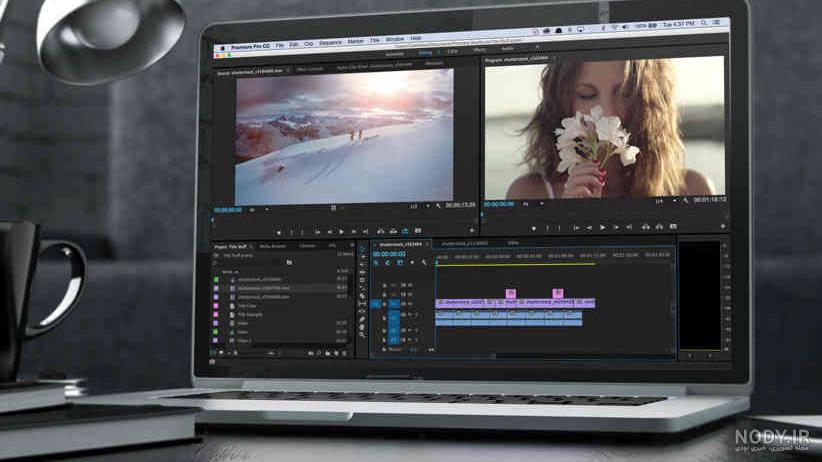Switch to the Media Browser panel tab
822x462 pixels.
(273, 246)
